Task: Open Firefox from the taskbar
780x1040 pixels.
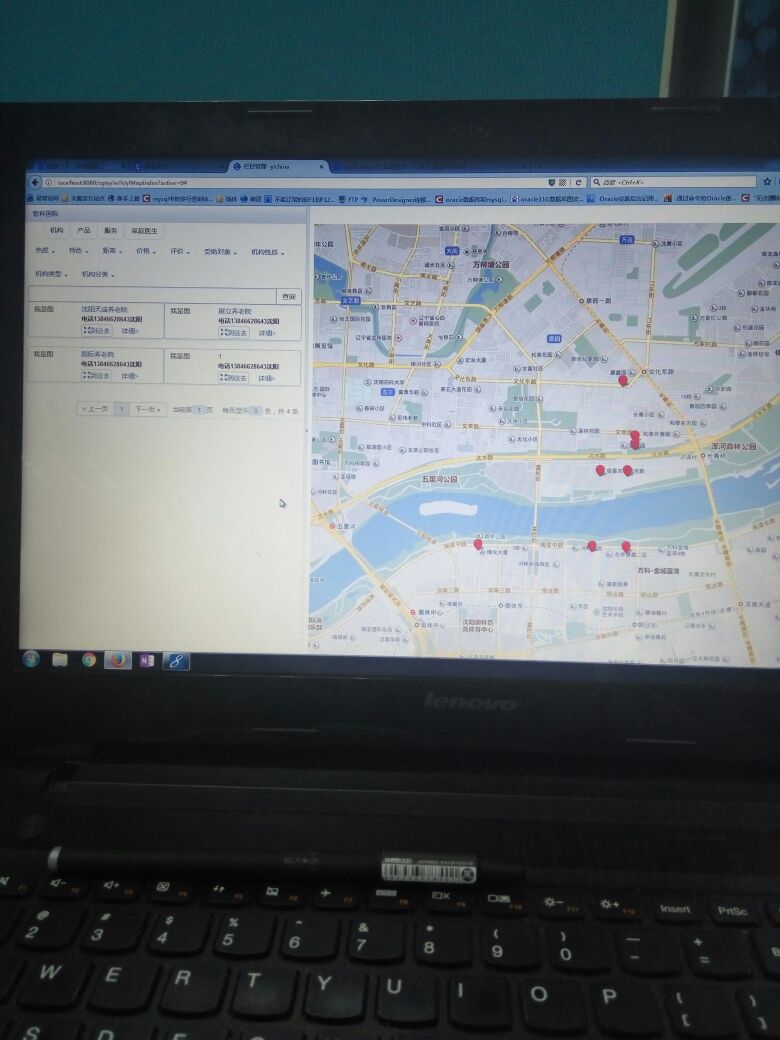Action: tap(118, 660)
